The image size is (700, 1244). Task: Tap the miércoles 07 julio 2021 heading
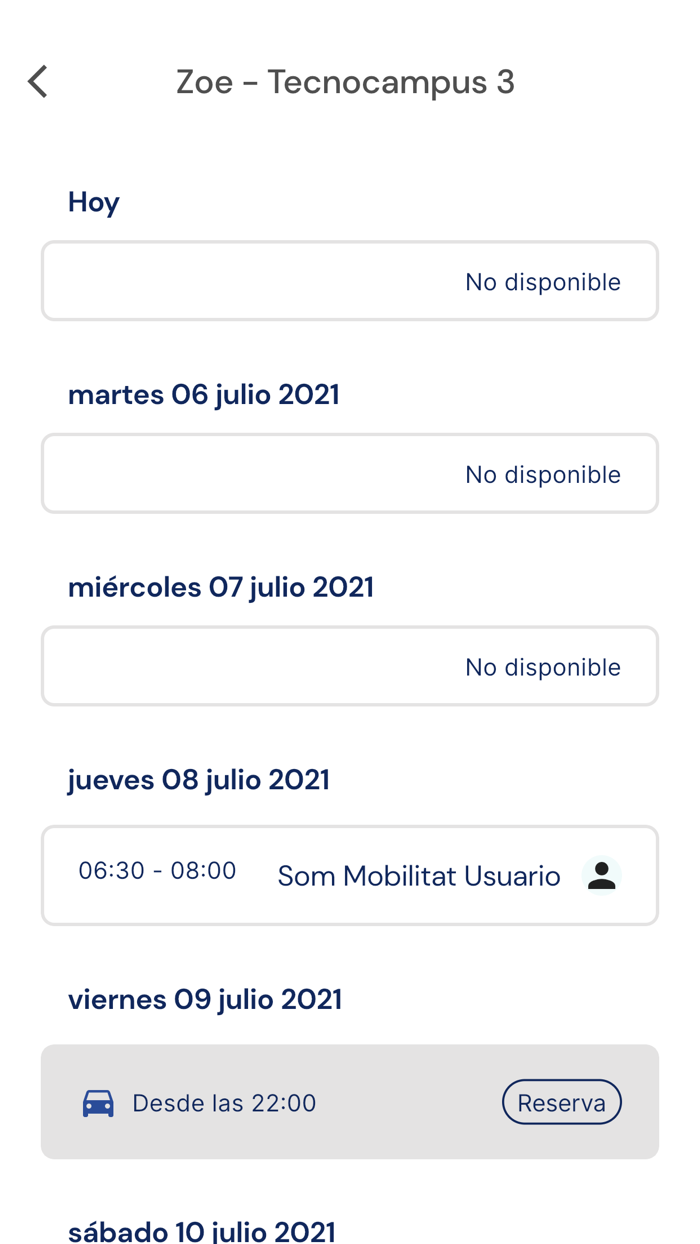point(220,586)
